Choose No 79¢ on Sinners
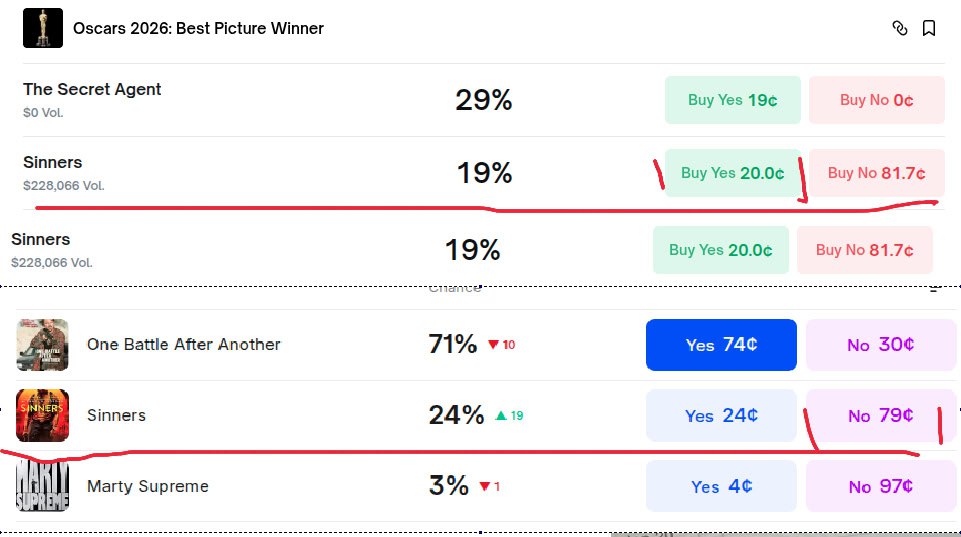The image size is (961, 537). [880, 415]
